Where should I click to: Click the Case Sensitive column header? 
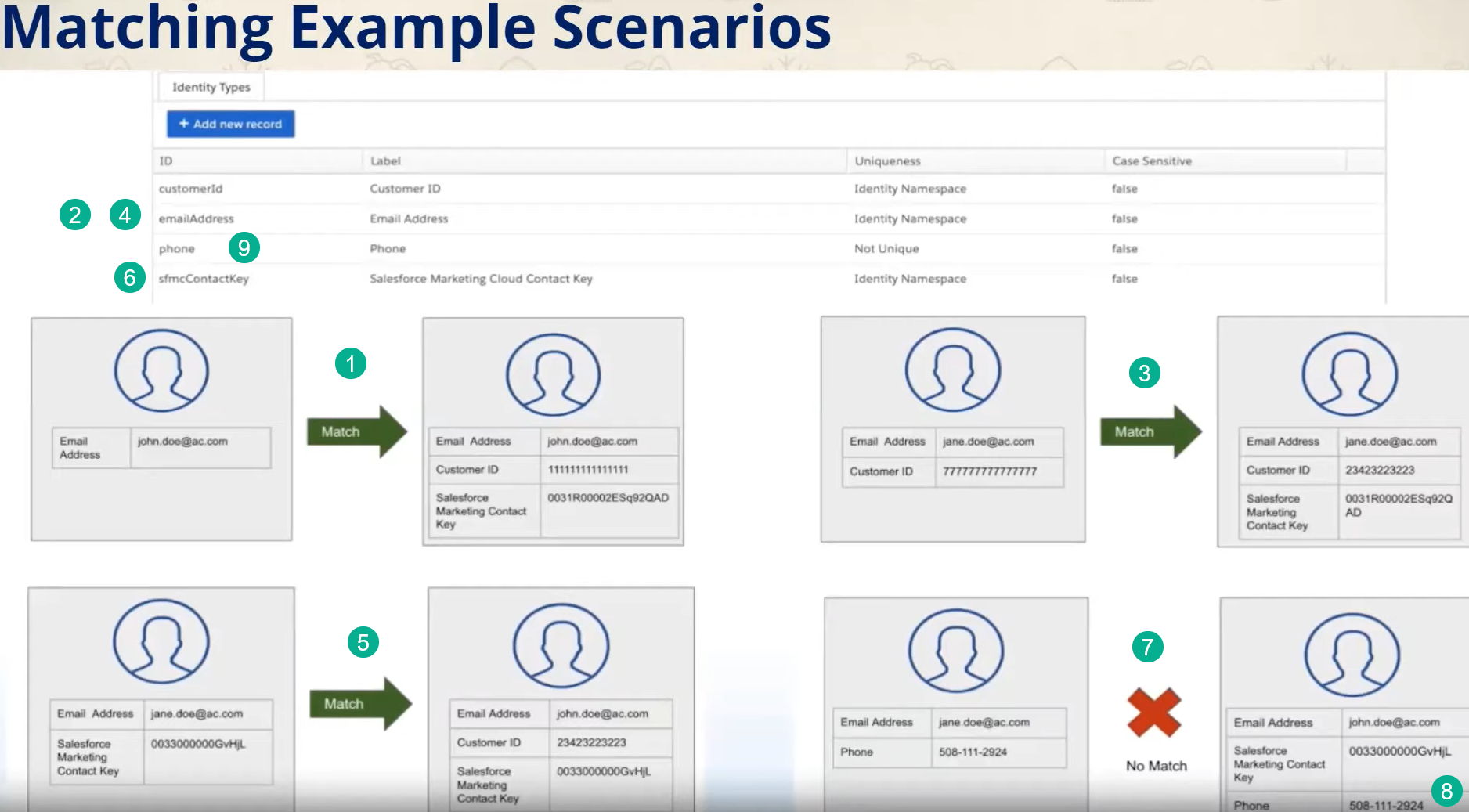(x=1153, y=161)
